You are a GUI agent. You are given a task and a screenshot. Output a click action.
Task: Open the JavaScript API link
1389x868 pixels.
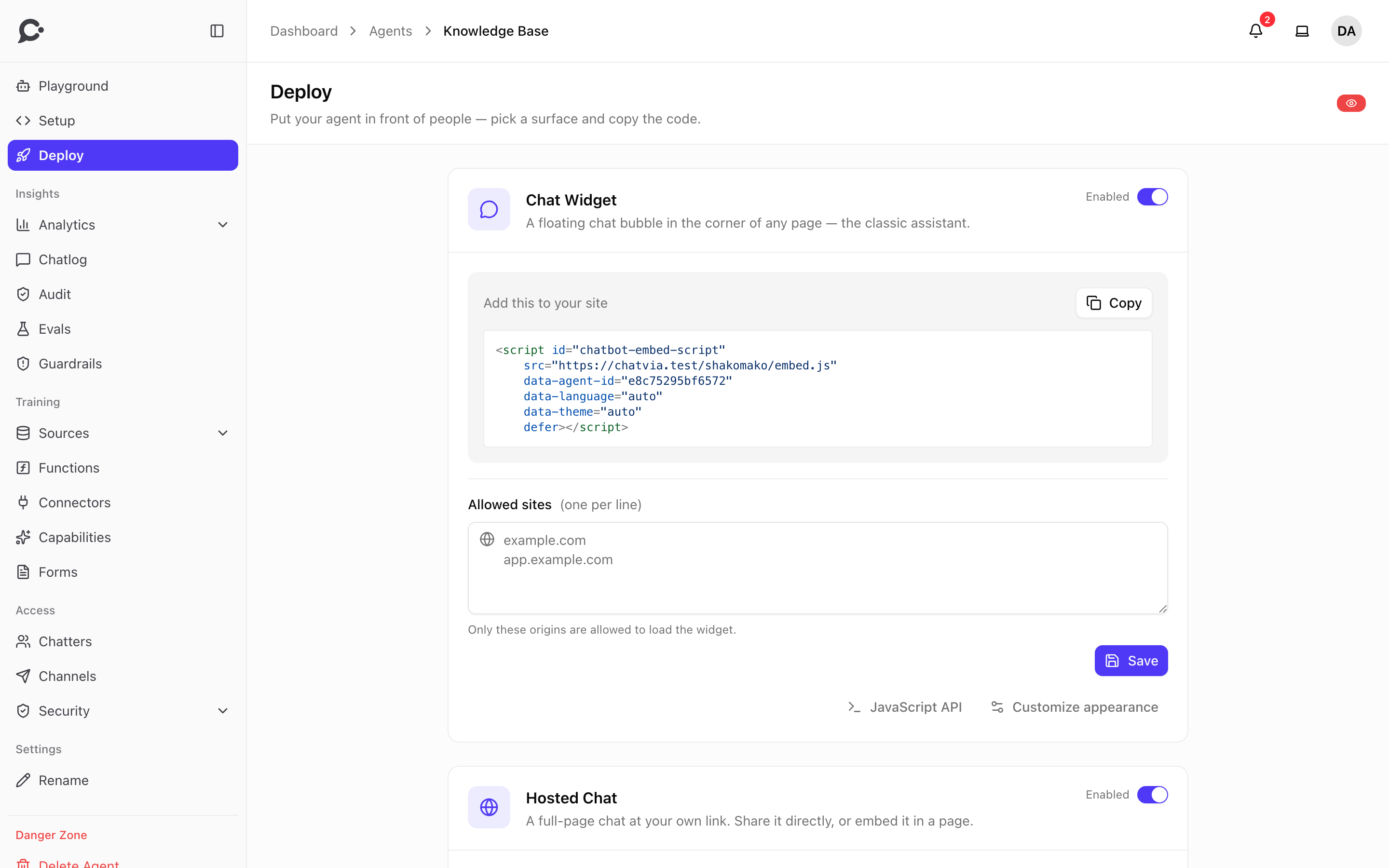(905, 707)
